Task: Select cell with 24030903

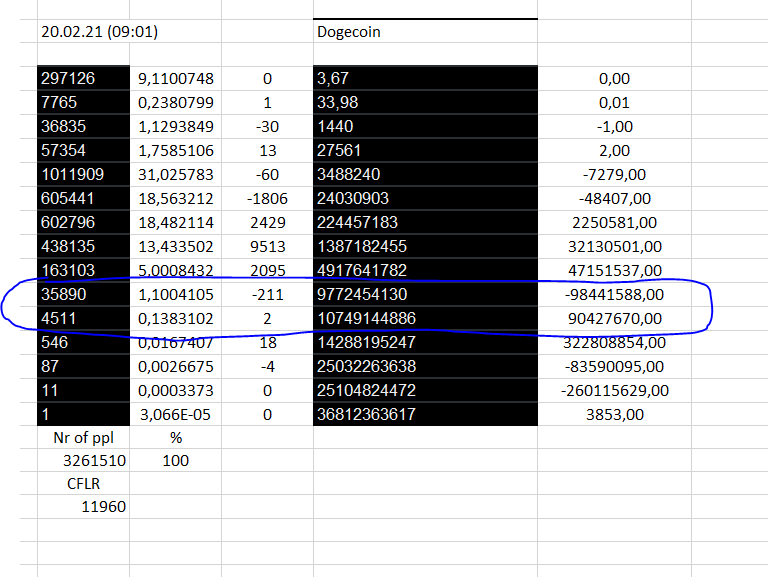Action: click(x=425, y=198)
